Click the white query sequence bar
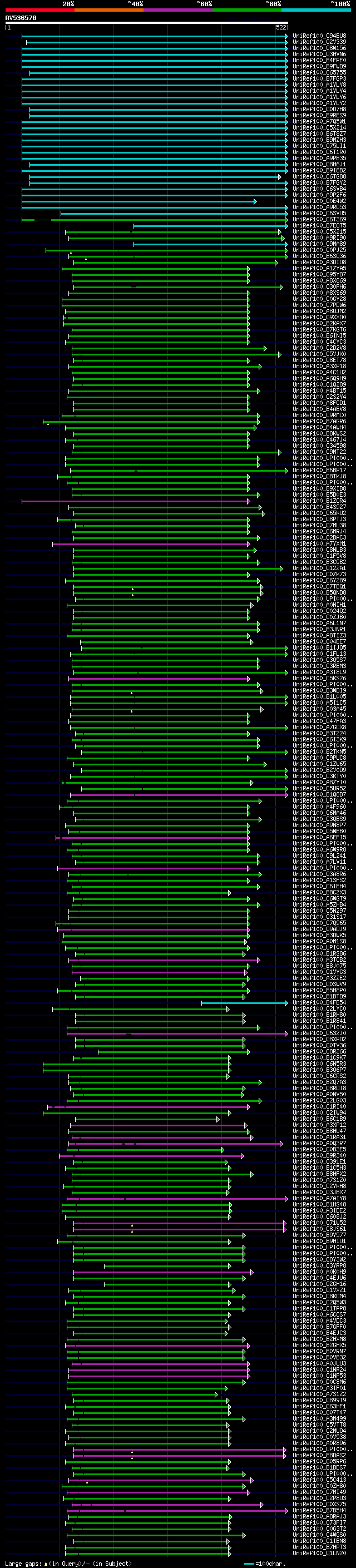Image resolution: width=356 pixels, height=1568 pixels. [x=147, y=23]
